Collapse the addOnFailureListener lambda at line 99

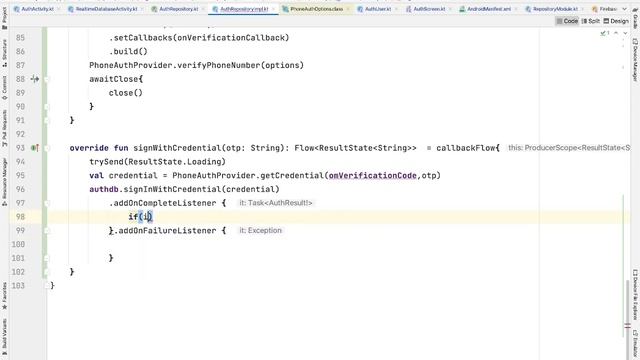(47, 231)
